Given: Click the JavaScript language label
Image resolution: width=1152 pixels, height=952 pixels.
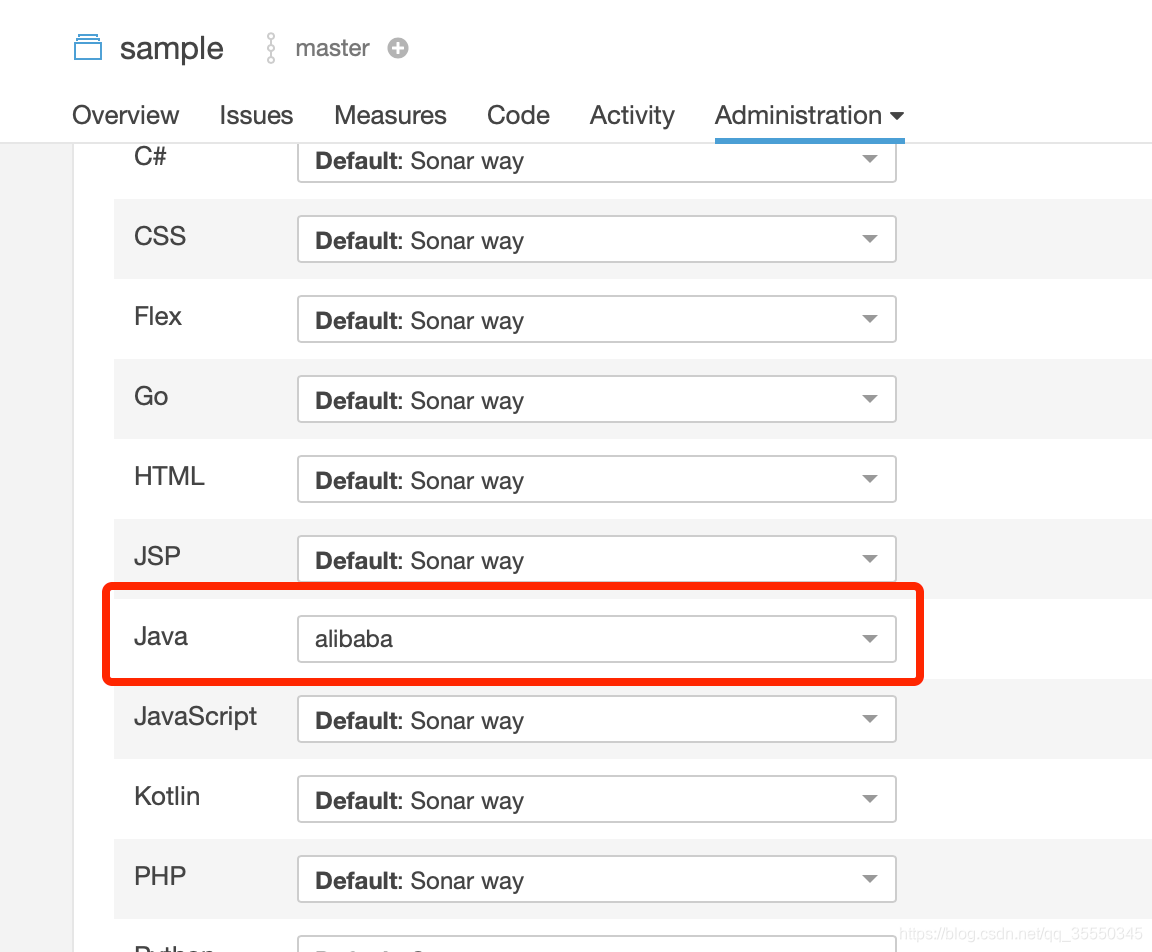Looking at the screenshot, I should tap(195, 716).
